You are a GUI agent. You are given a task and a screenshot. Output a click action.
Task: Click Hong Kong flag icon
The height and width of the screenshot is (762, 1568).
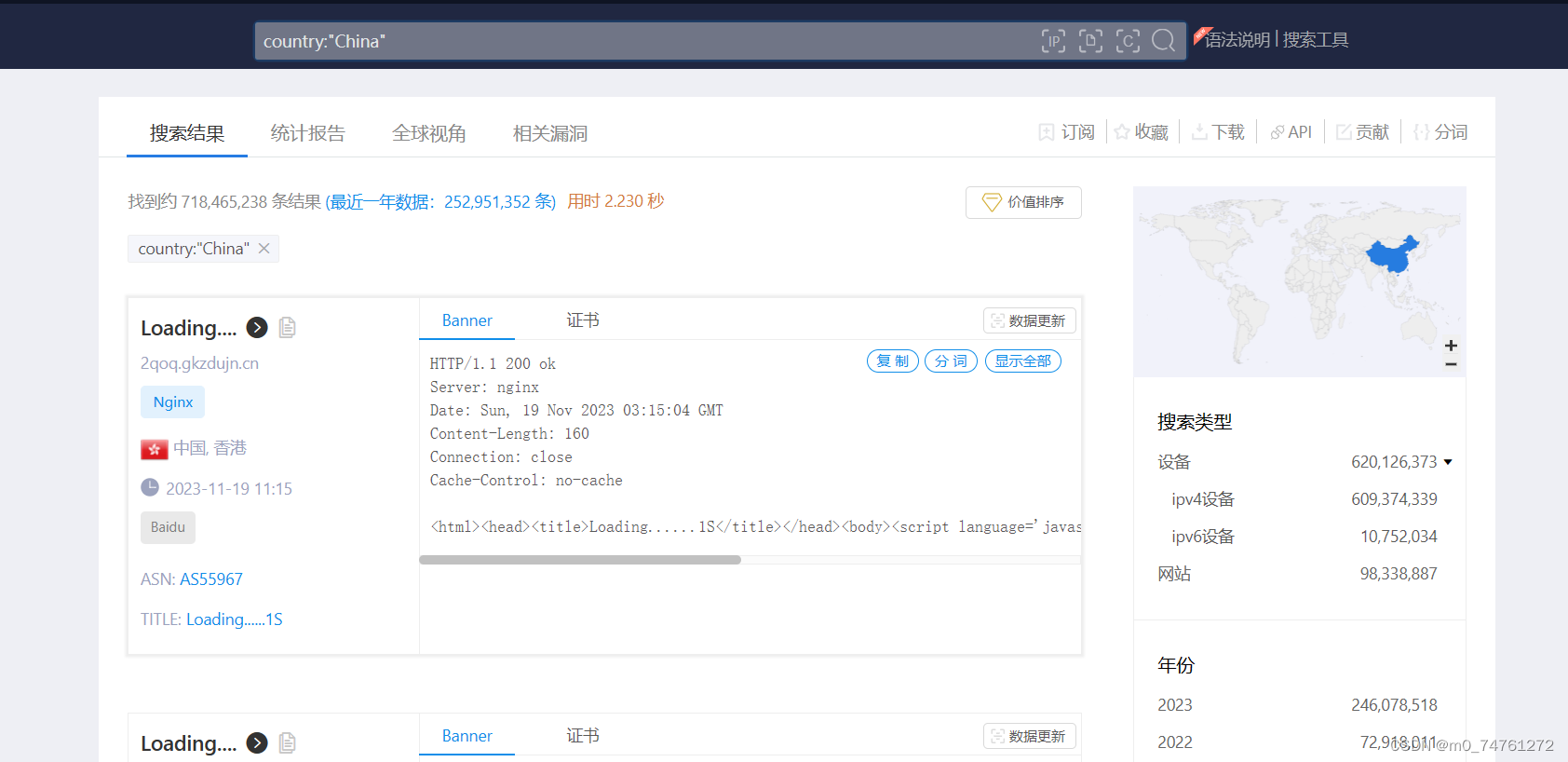155,450
